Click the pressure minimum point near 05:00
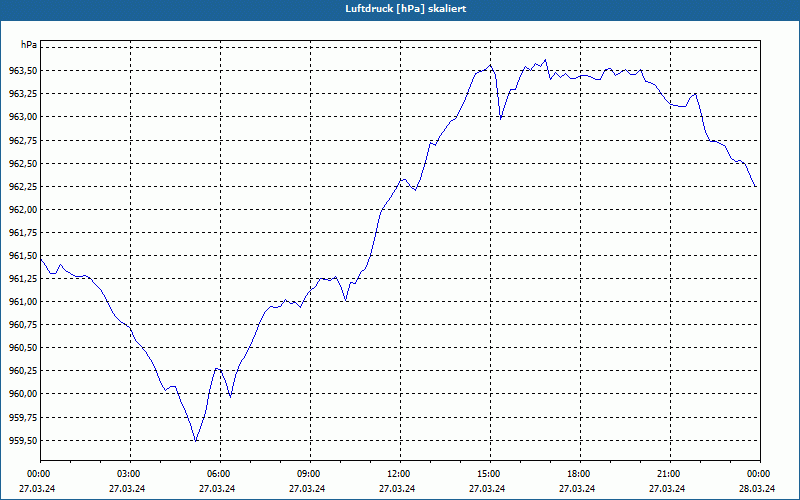The image size is (800, 500). 196,441
